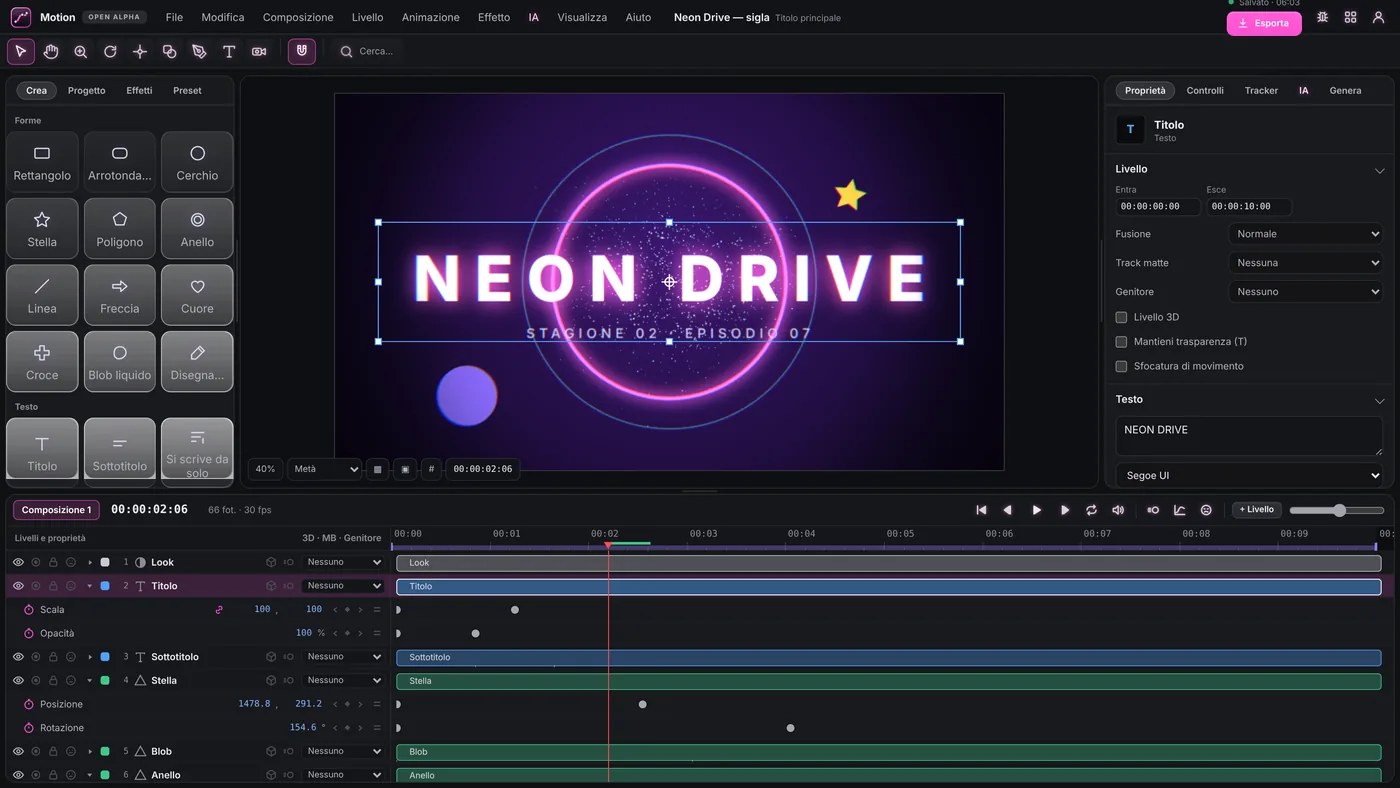Image resolution: width=1400 pixels, height=788 pixels.
Task: Open the Track matte dropdown
Action: click(1305, 263)
